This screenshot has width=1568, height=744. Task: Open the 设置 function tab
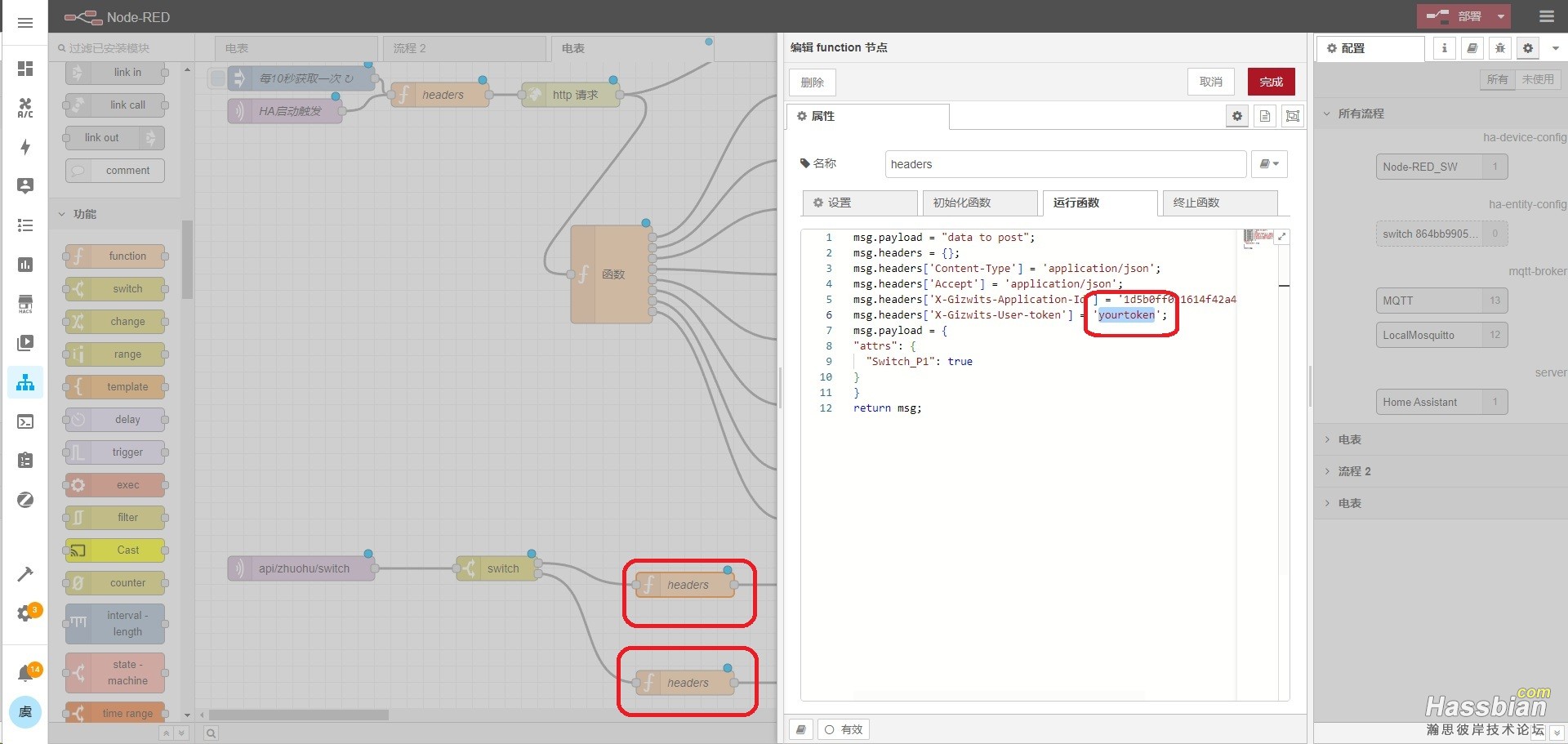[x=859, y=203]
